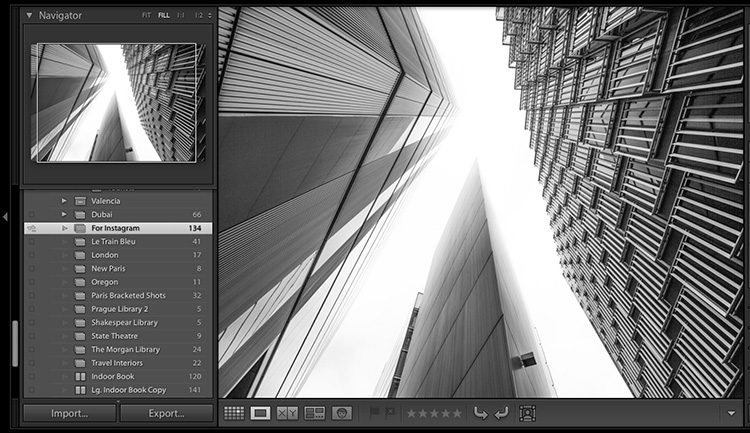Click the Import... button
This screenshot has height=433, width=750.
(69, 413)
